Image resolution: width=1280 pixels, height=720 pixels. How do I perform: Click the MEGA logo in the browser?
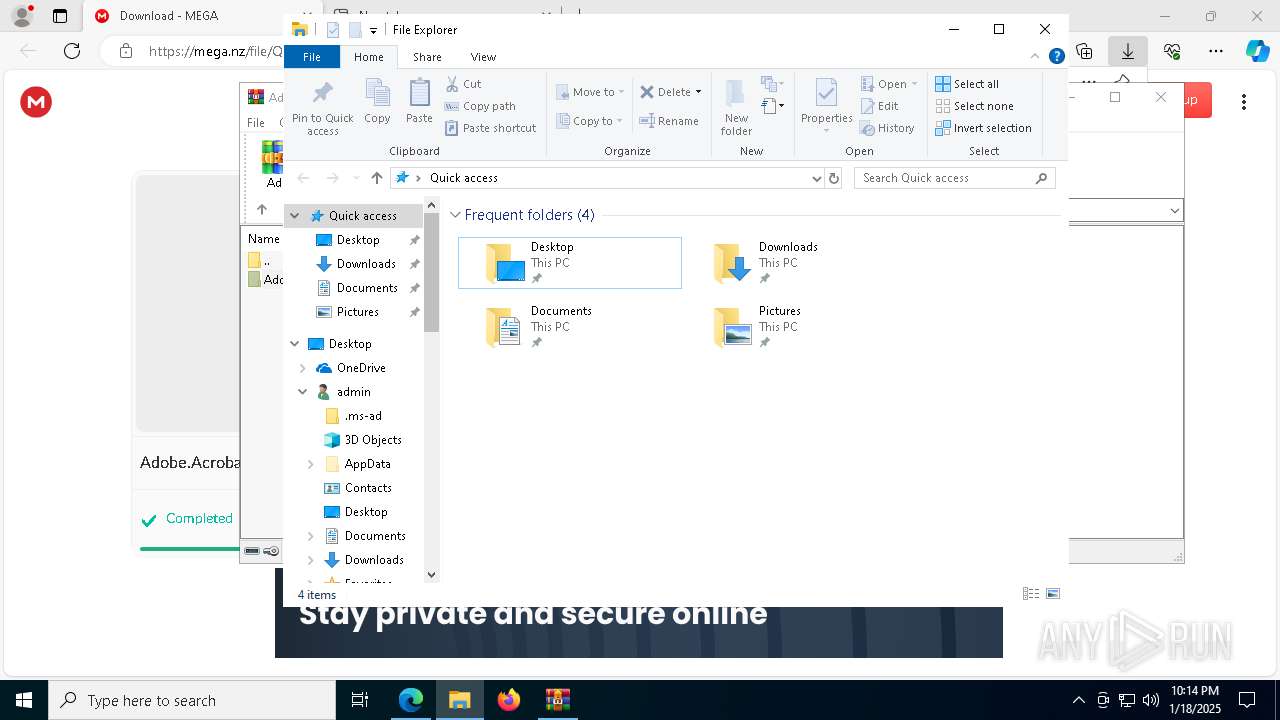coord(36,102)
